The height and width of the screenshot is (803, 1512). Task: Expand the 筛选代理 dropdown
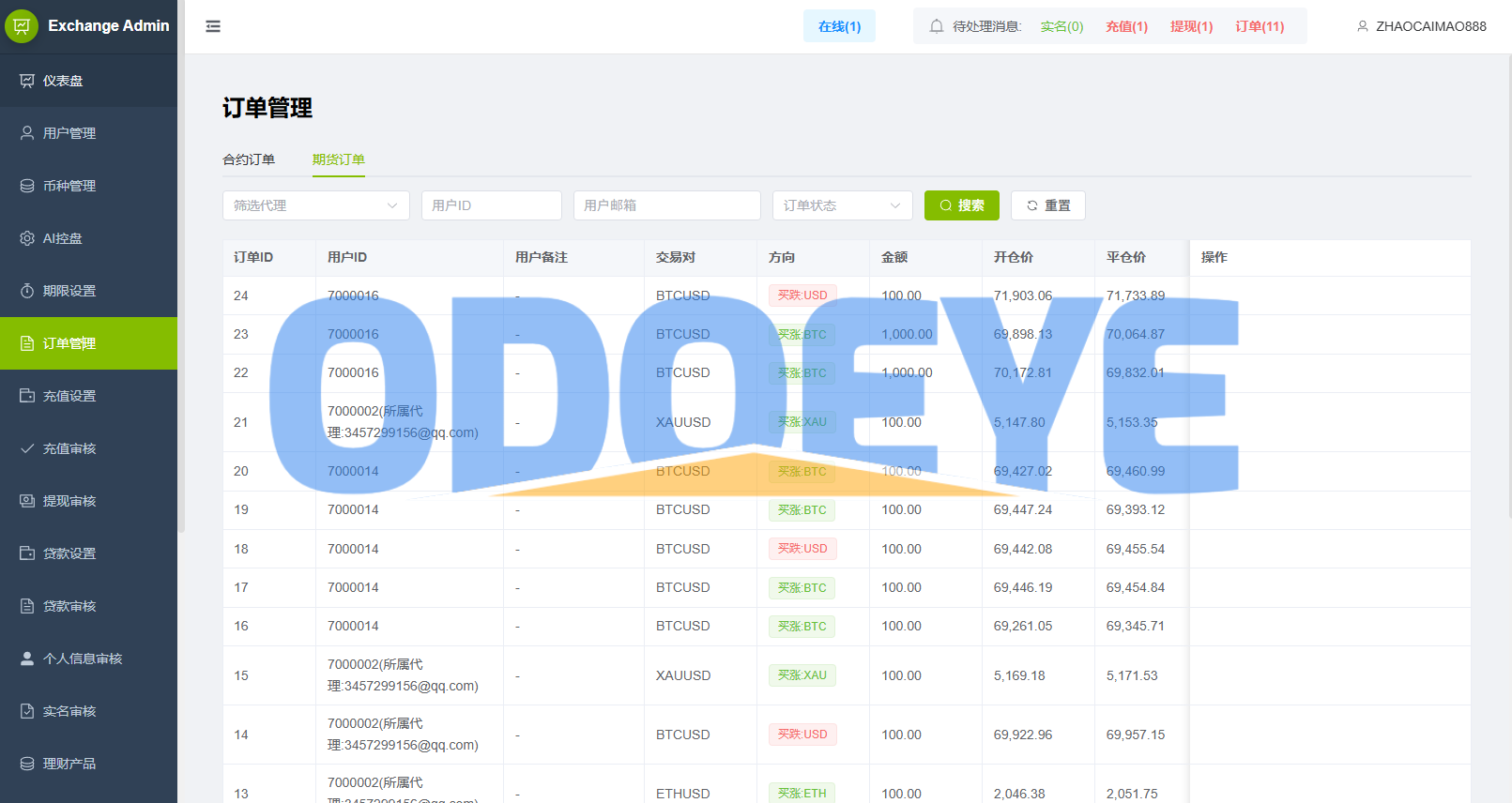[315, 205]
